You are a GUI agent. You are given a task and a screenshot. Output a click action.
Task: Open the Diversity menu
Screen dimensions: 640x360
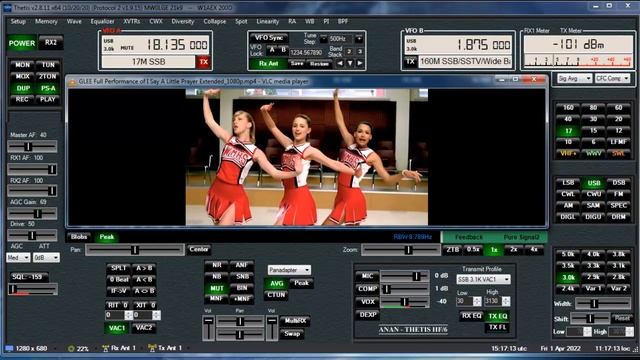[182, 21]
